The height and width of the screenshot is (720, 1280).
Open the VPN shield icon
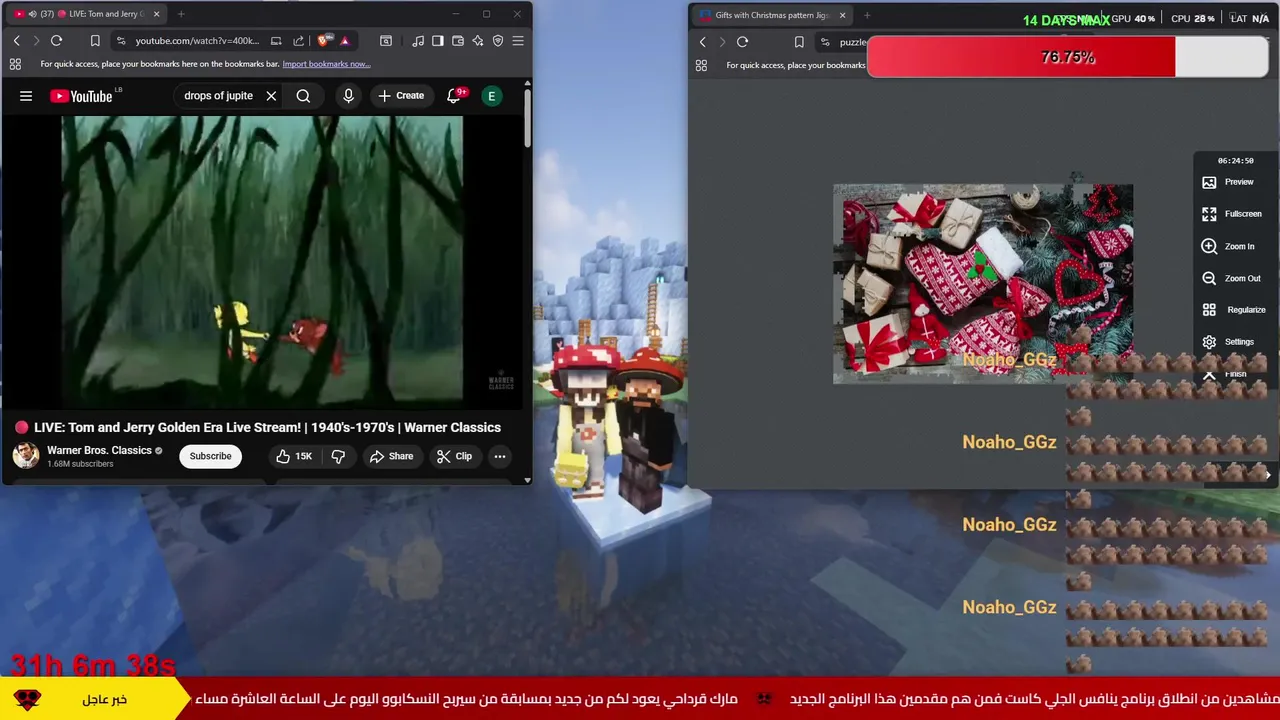pyautogui.click(x=498, y=41)
